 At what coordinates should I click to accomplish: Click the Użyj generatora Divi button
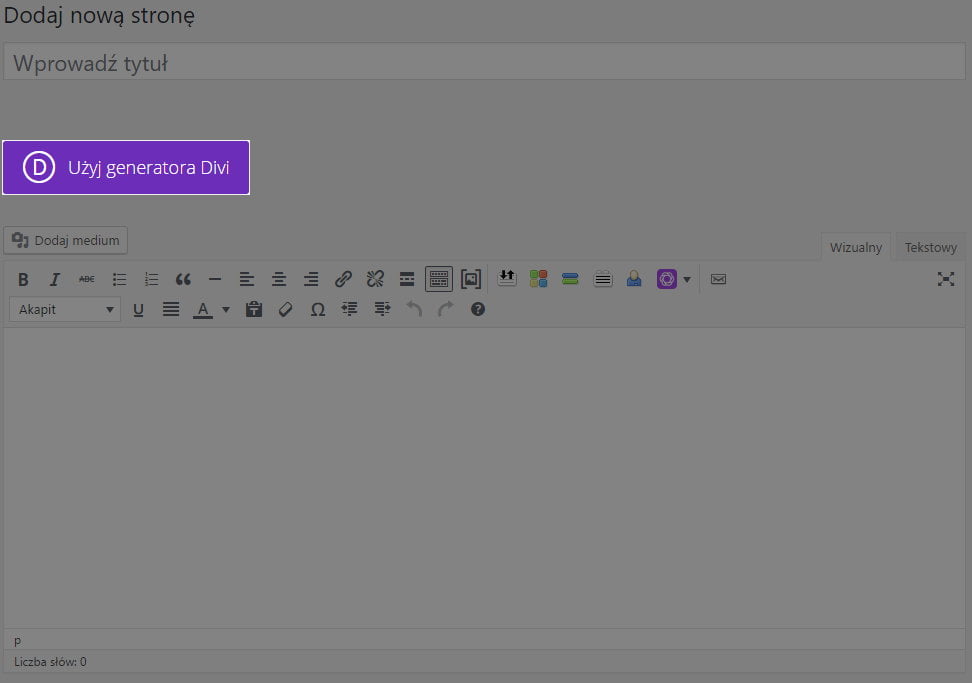coord(126,168)
